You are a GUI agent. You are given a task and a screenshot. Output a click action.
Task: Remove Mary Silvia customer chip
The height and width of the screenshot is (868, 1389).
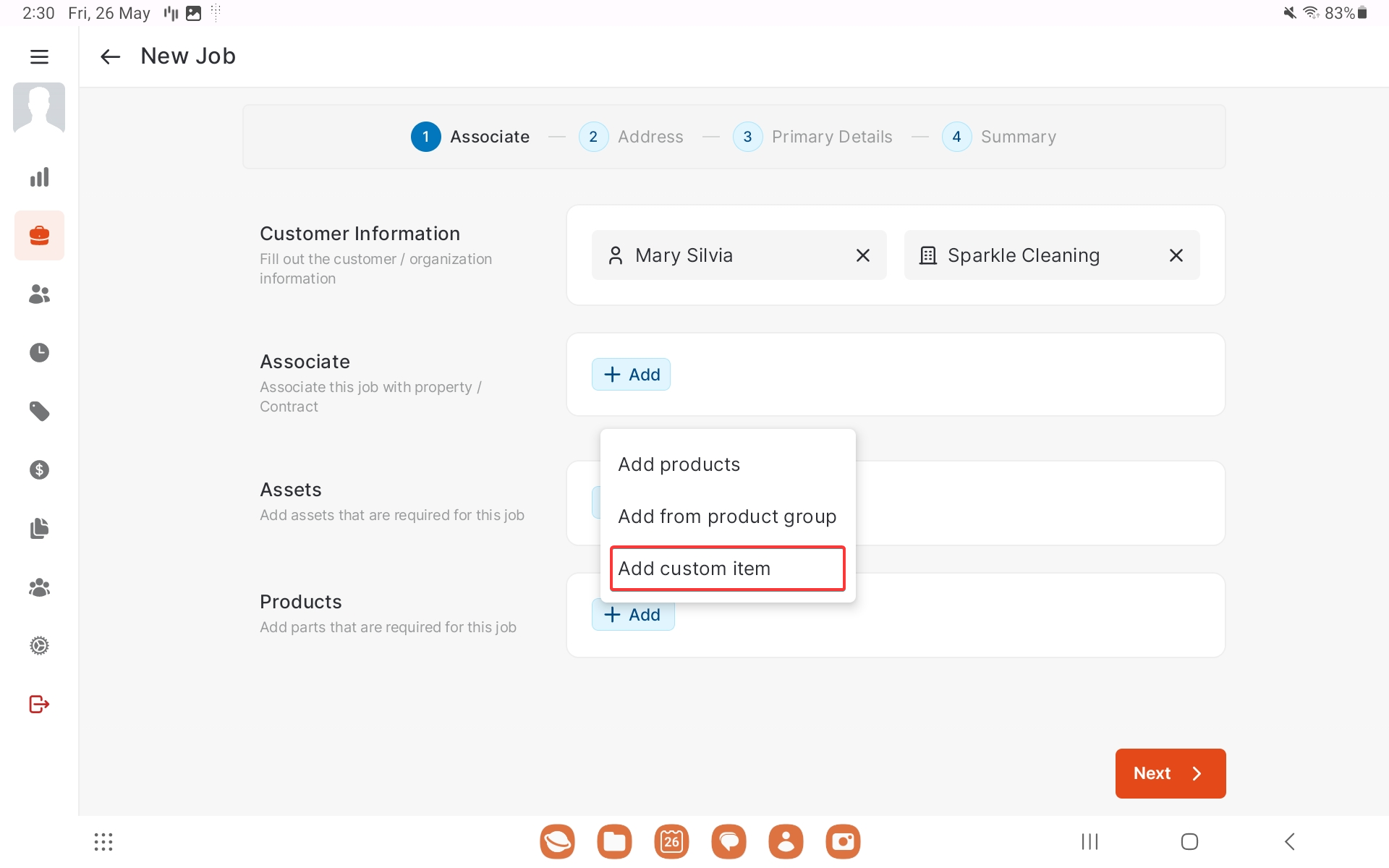pos(862,255)
